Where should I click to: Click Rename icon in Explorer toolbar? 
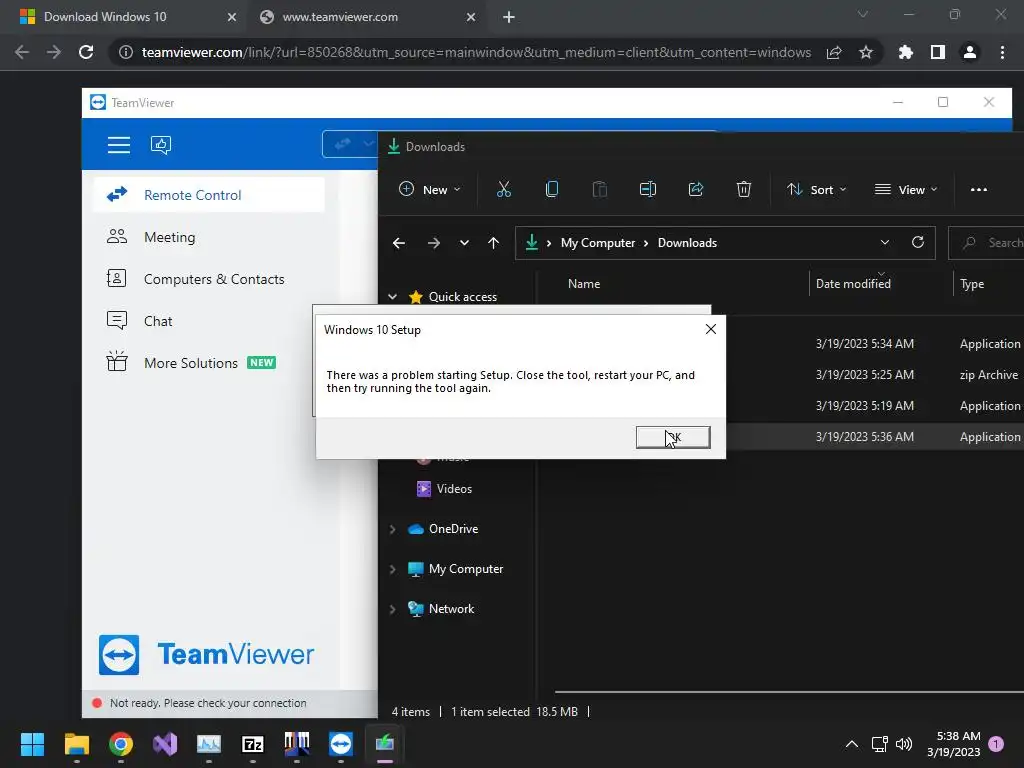pos(648,189)
